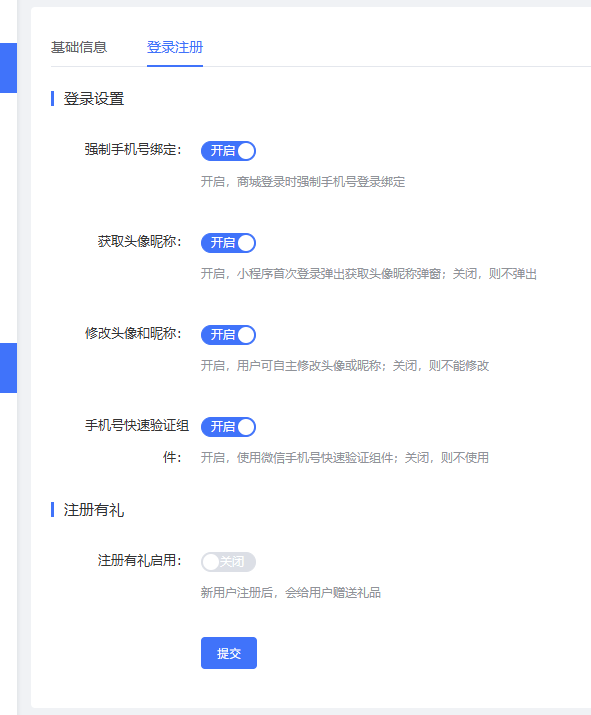This screenshot has width=591, height=715.
Task: Click the 修改头像和昵称 field label
Action: click(133, 333)
